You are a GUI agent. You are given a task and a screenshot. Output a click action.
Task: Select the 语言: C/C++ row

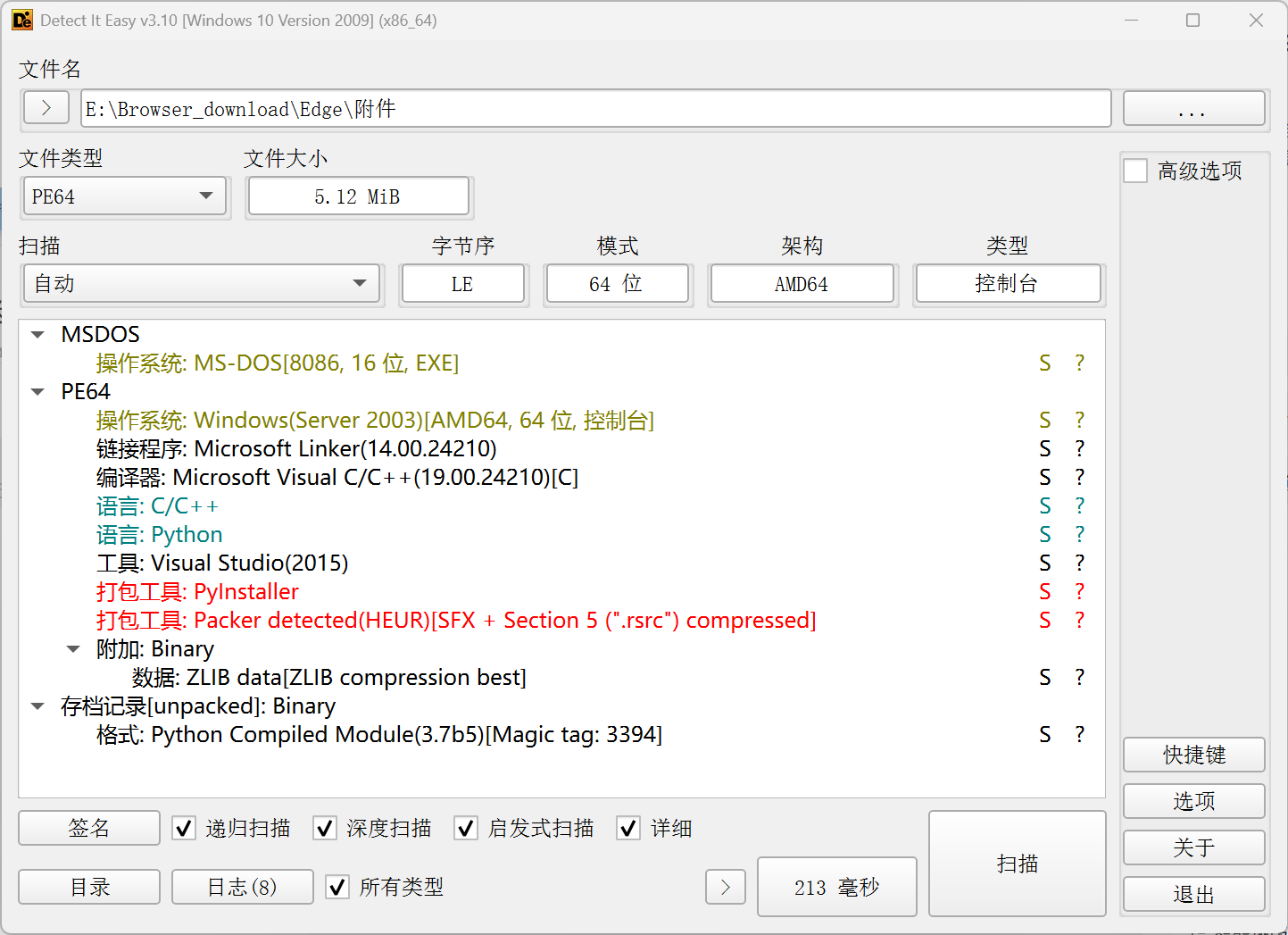point(561,506)
